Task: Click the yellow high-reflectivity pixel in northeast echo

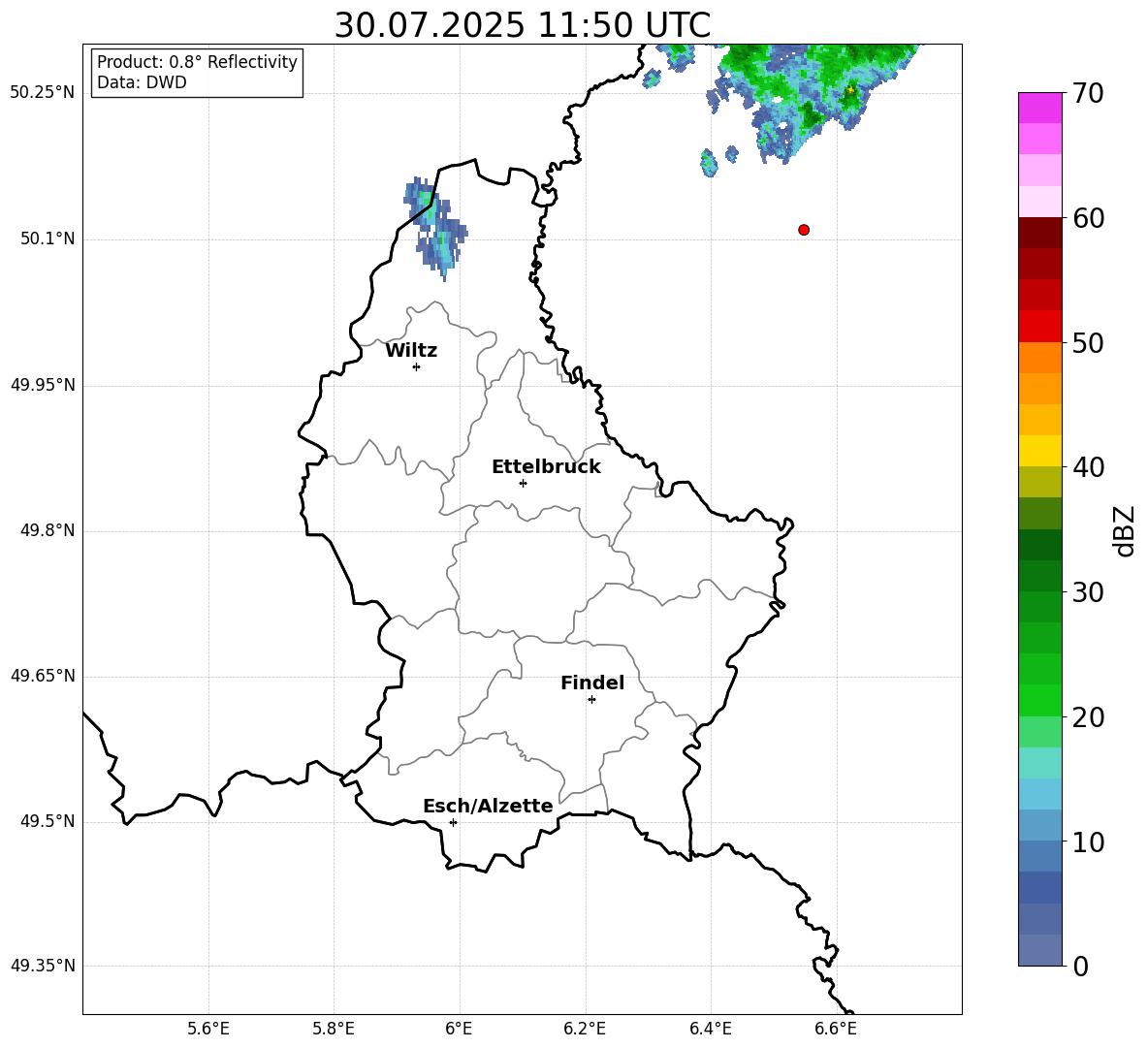Action: click(850, 90)
